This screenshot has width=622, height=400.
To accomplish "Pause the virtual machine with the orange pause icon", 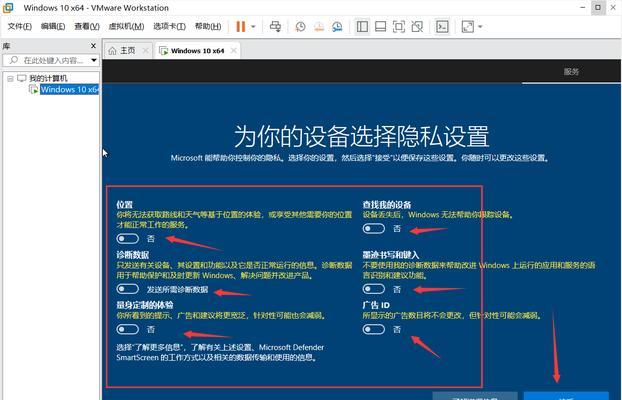I will (x=240, y=27).
